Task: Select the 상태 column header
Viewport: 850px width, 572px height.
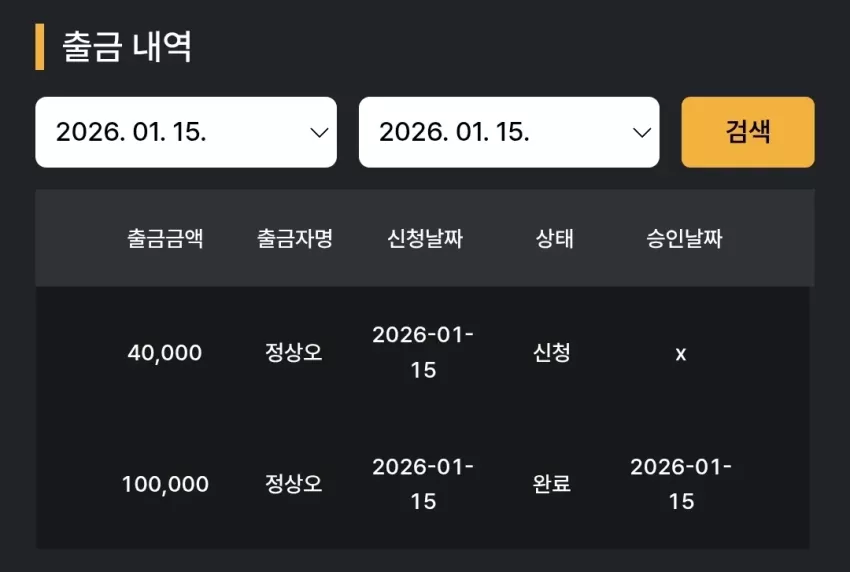Action: pos(554,239)
